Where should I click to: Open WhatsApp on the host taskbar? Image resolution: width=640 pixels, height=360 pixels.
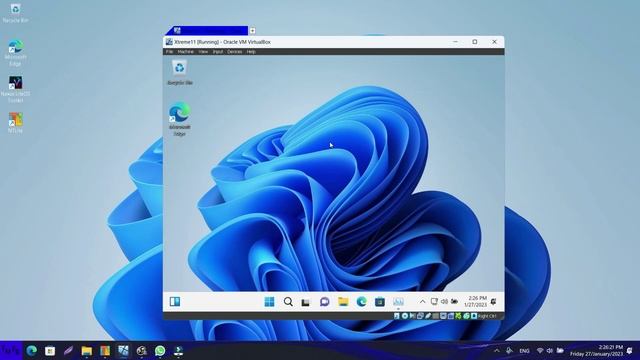[x=160, y=351]
